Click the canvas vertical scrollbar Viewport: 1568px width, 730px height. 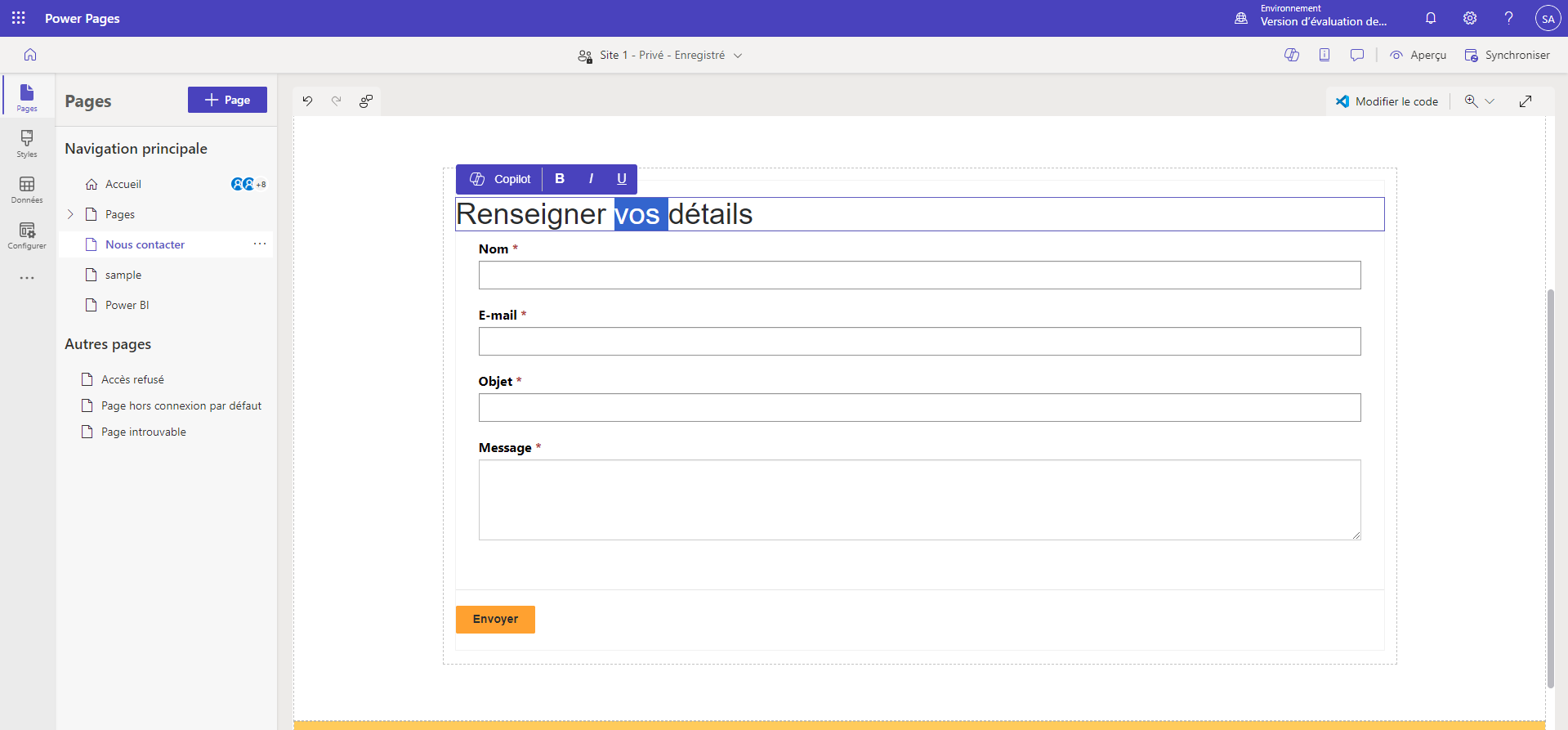(x=1550, y=488)
